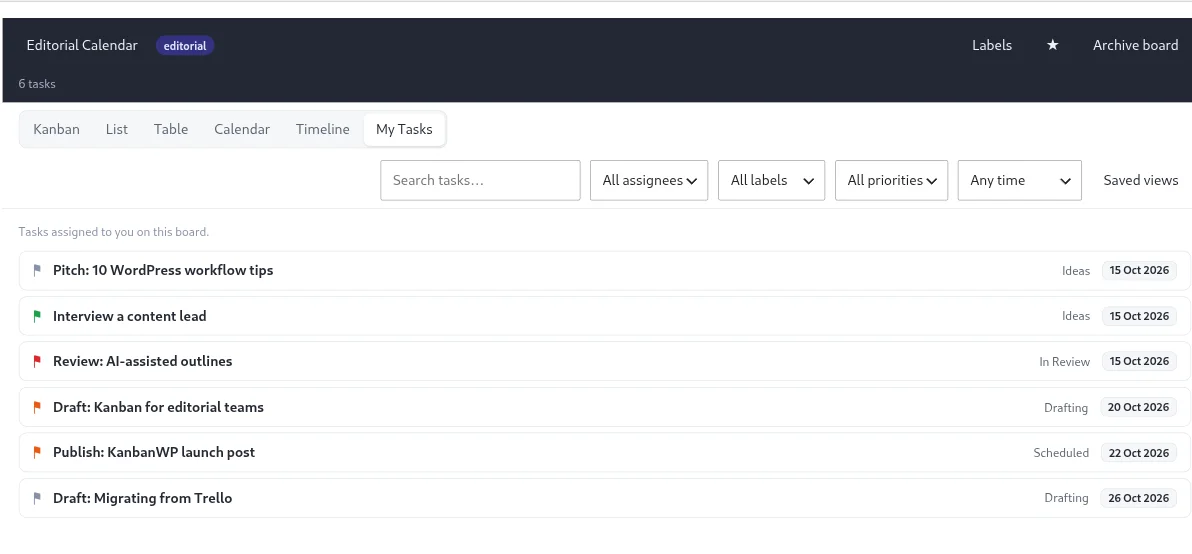Image resolution: width=1192 pixels, height=554 pixels.
Task: Open Saved views
Action: [1141, 180]
